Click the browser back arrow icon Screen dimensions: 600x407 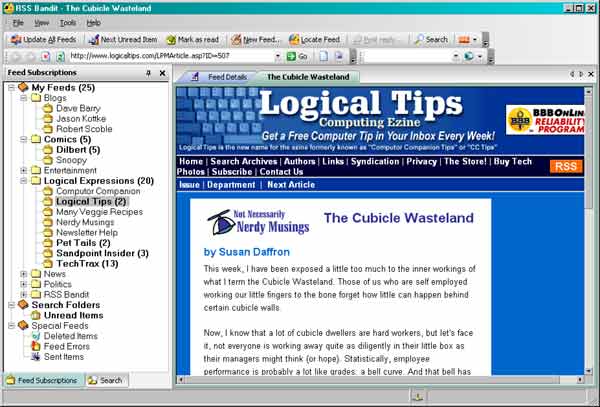pos(16,57)
